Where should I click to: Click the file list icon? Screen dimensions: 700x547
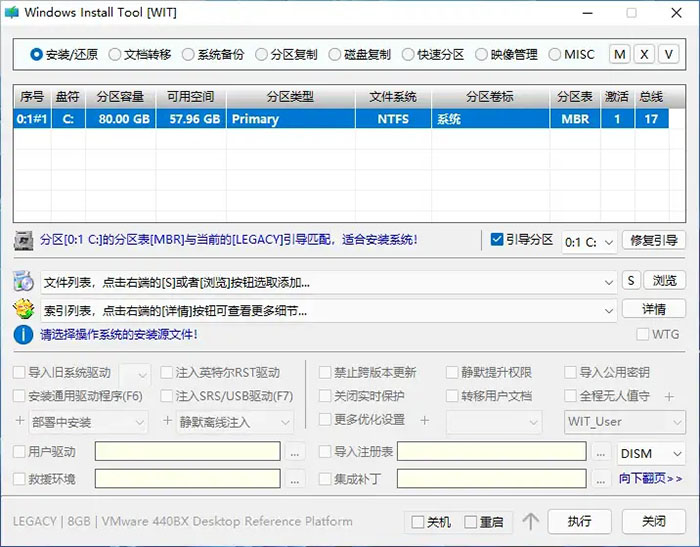point(23,281)
